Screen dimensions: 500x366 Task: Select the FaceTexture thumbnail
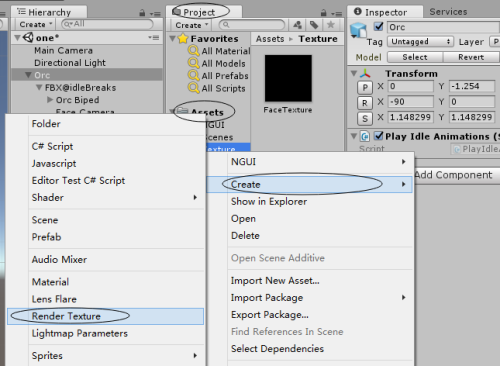[x=288, y=78]
